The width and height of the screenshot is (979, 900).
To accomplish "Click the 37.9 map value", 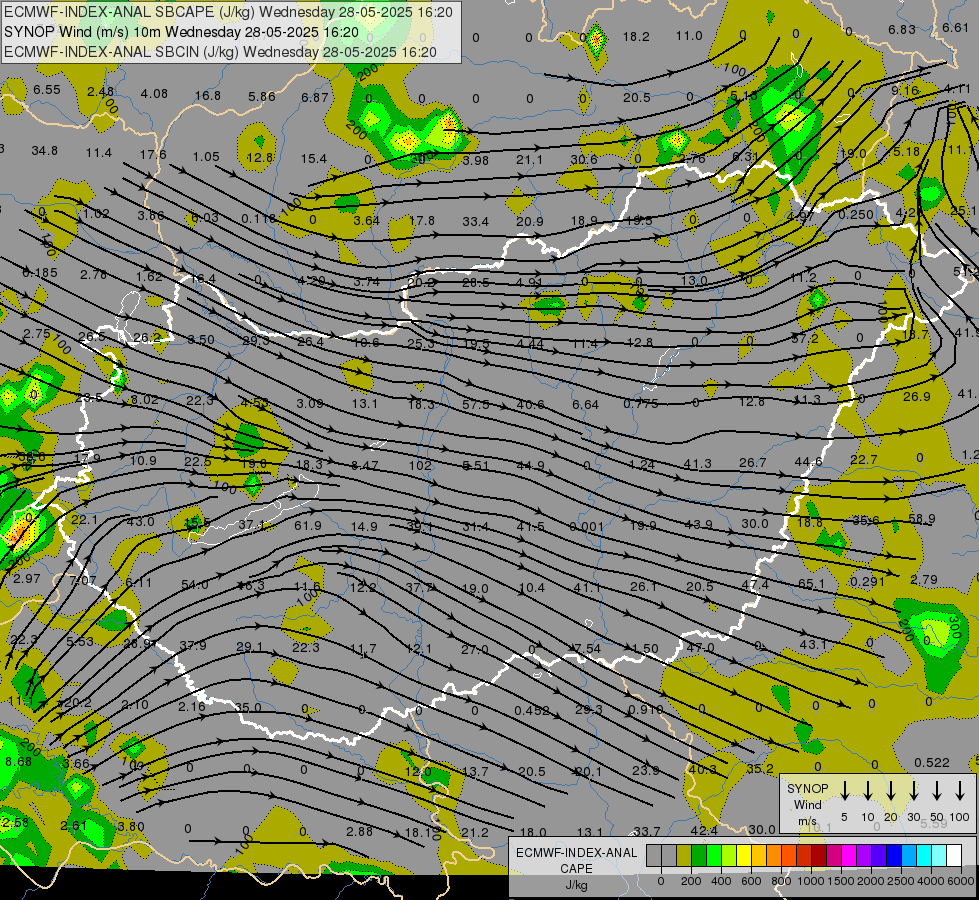I will pos(193,645).
